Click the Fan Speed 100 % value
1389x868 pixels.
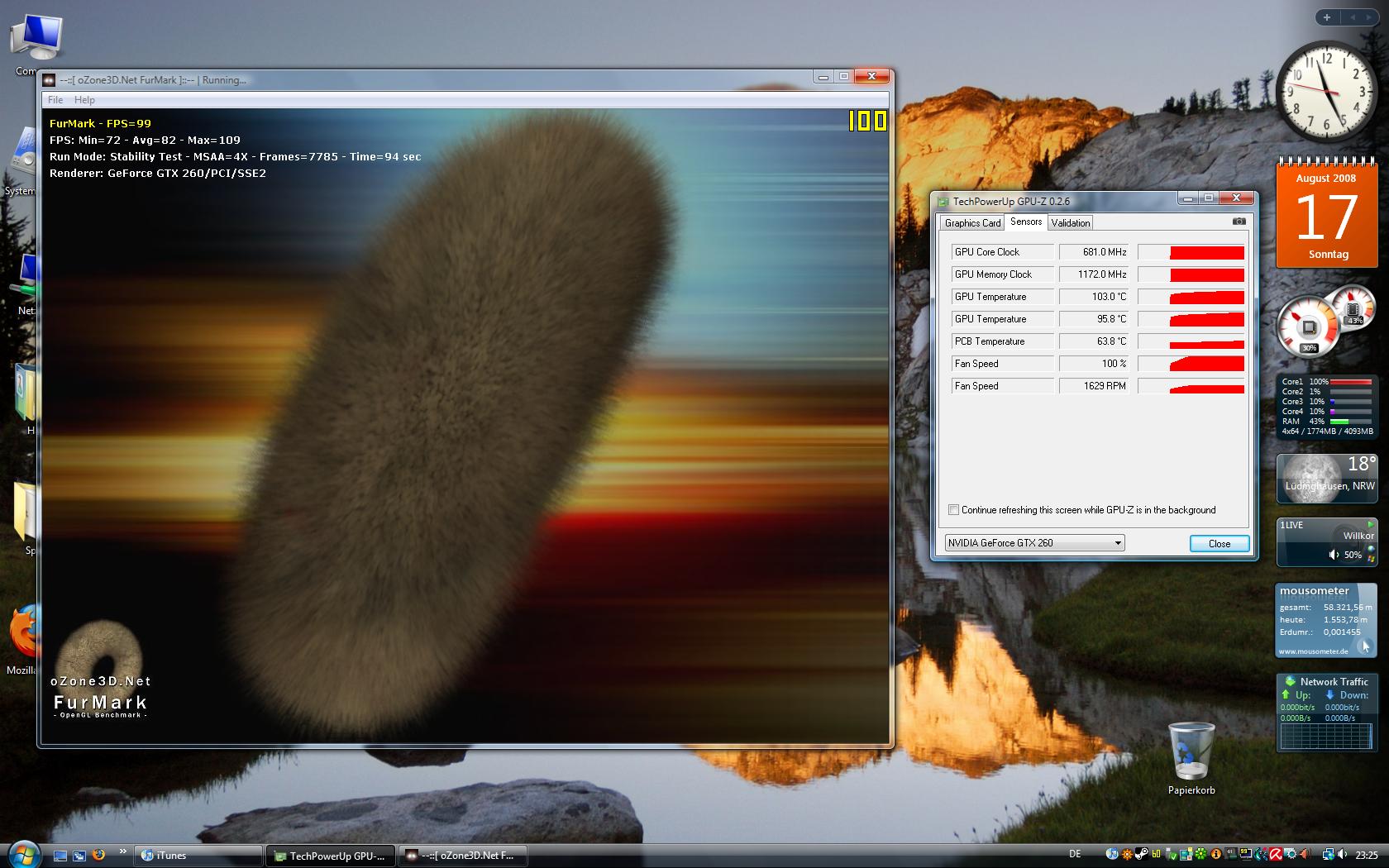1094,364
